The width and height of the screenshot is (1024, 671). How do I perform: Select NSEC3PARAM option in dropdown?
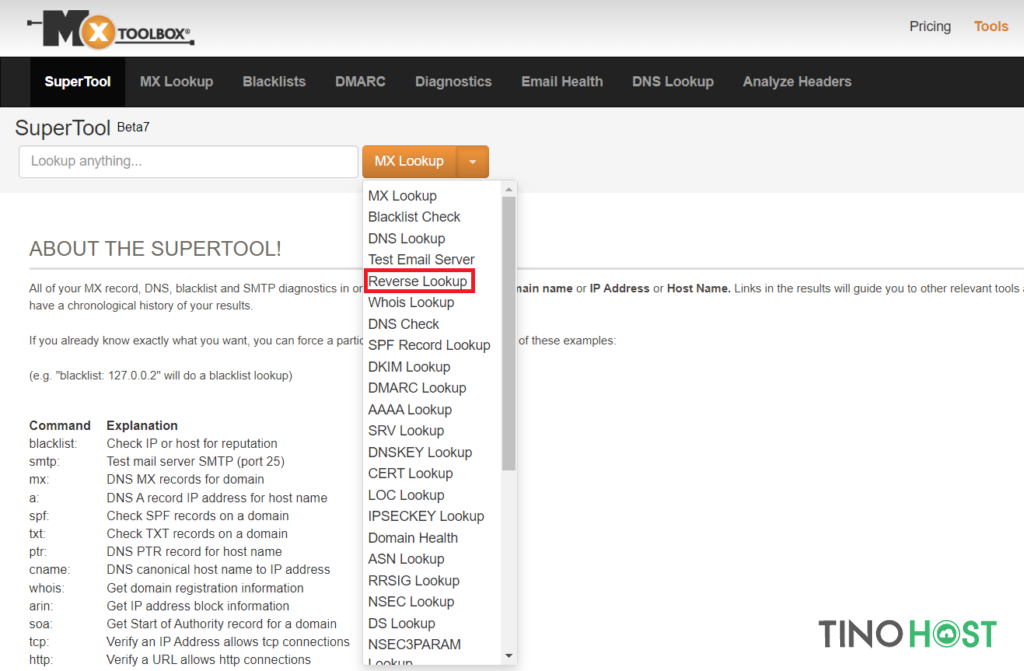[414, 645]
